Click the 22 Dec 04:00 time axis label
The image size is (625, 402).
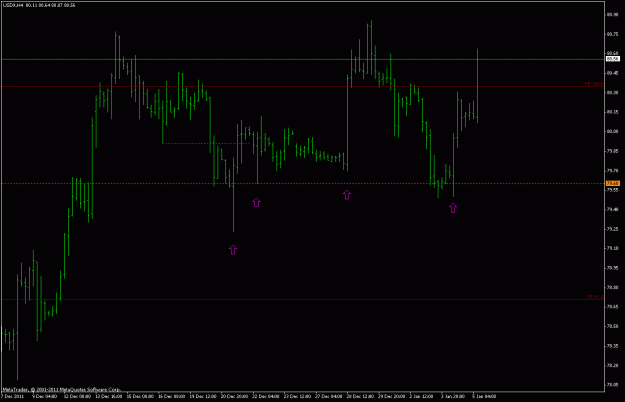(266, 396)
